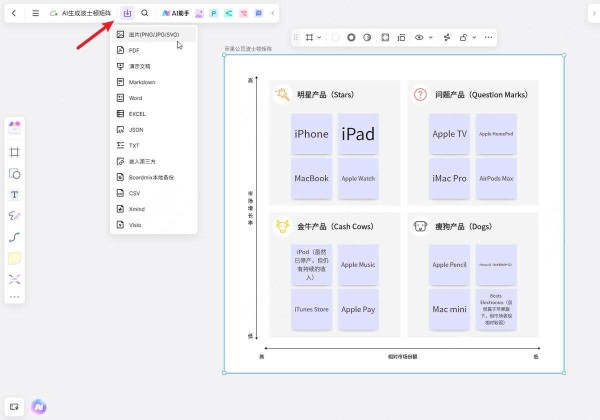Go back using the left arrow button
The image size is (600, 420).
pyautogui.click(x=14, y=13)
